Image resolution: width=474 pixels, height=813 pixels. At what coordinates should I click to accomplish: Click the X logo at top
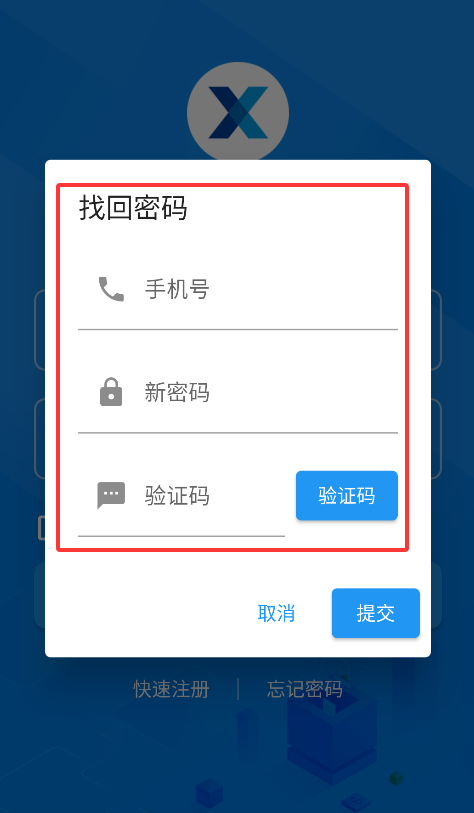238,113
